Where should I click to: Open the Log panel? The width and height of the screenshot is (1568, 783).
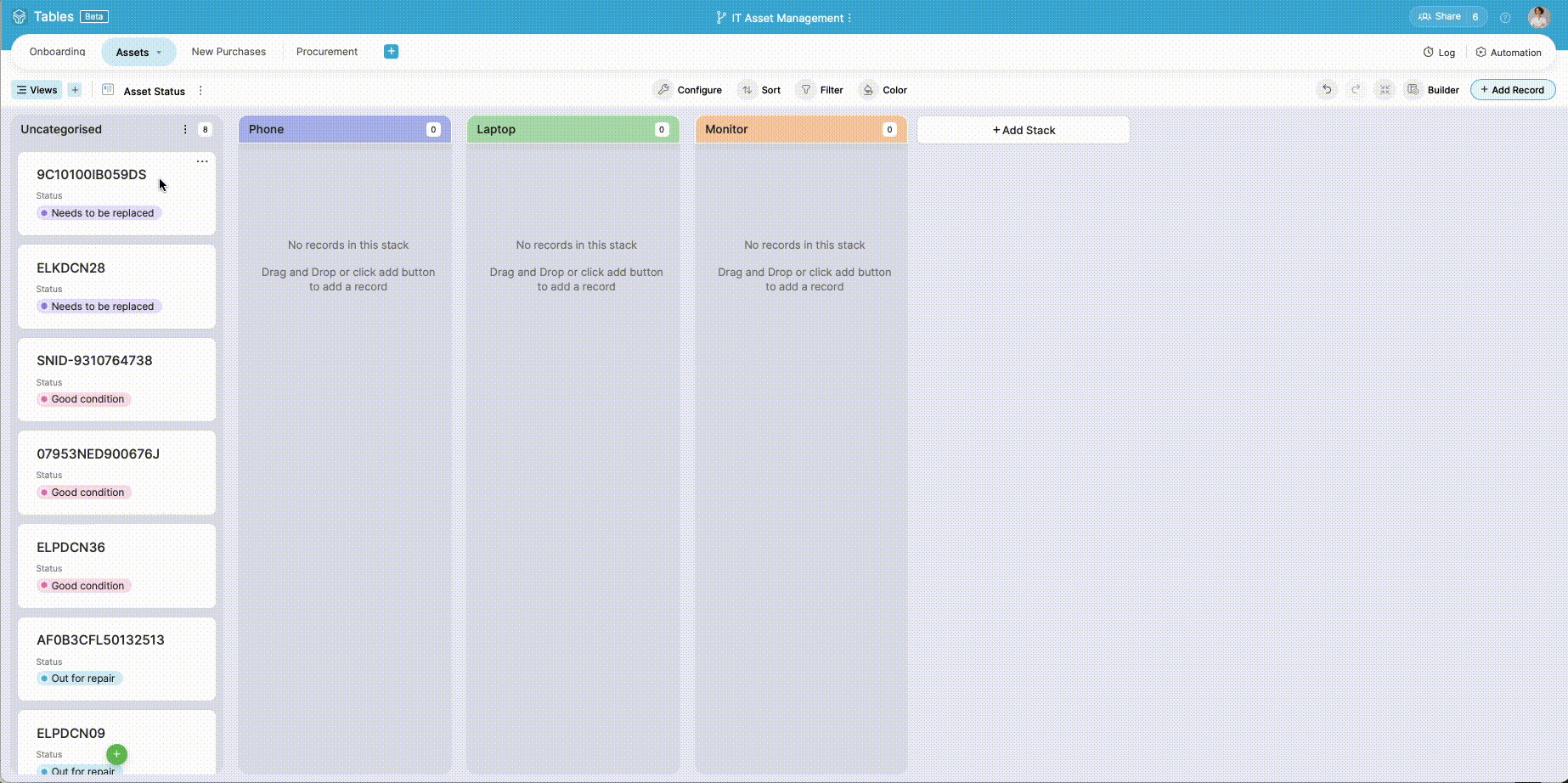point(1439,53)
